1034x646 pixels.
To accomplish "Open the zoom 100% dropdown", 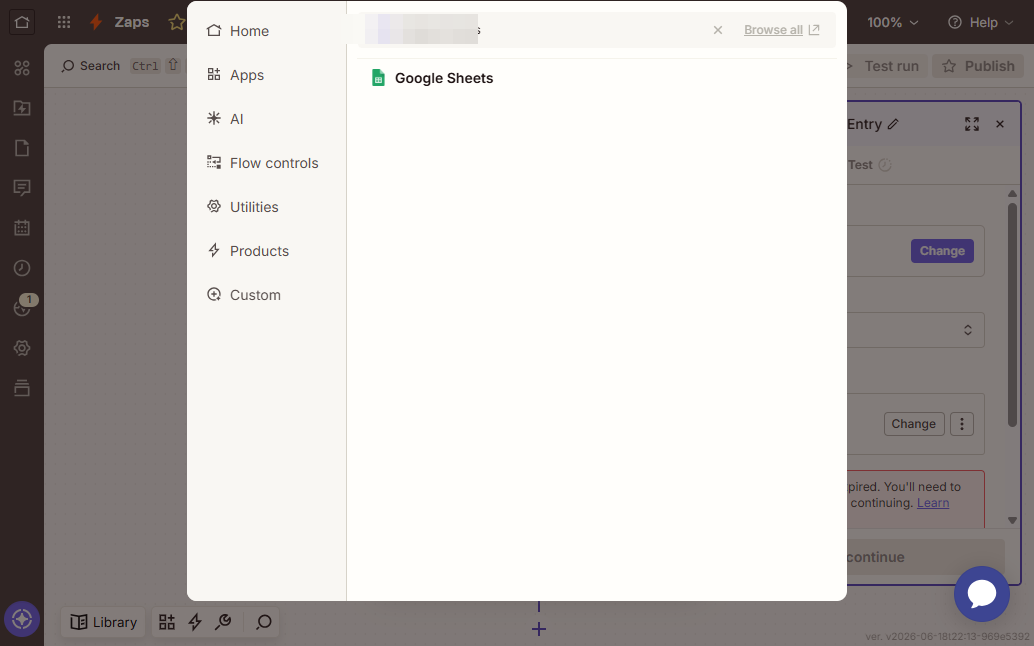I will tap(892, 22).
